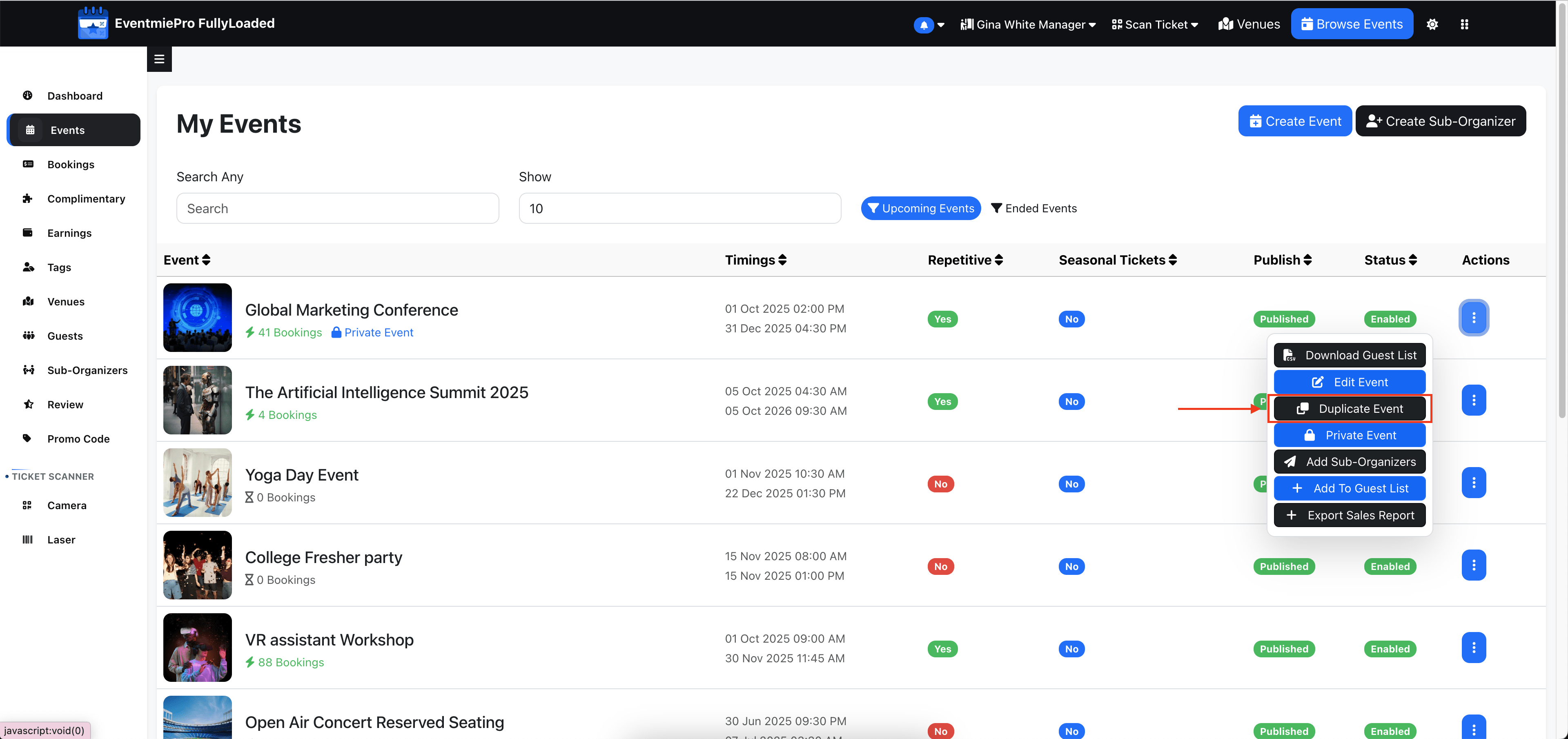Screen dimensions: 1568x739
Task: Click the Guests sidebar icon
Action: click(28, 336)
